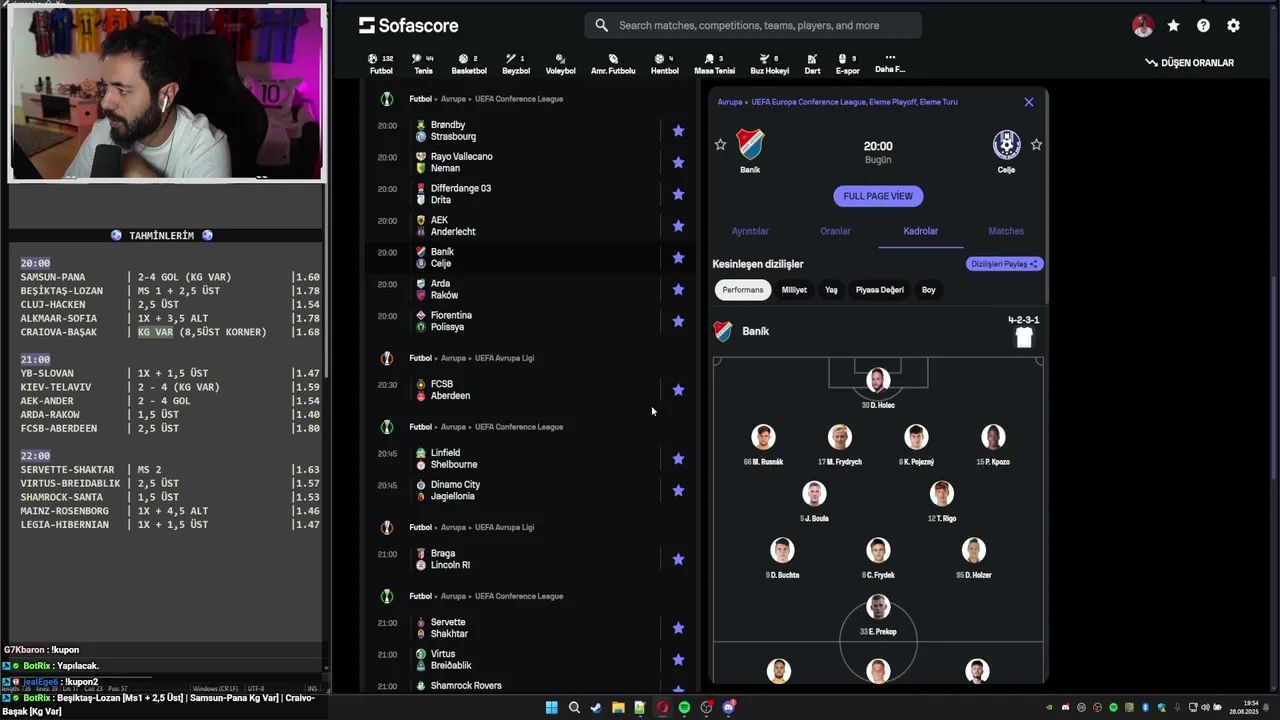Open the help question mark icon
This screenshot has height=720, width=1280.
click(x=1203, y=26)
